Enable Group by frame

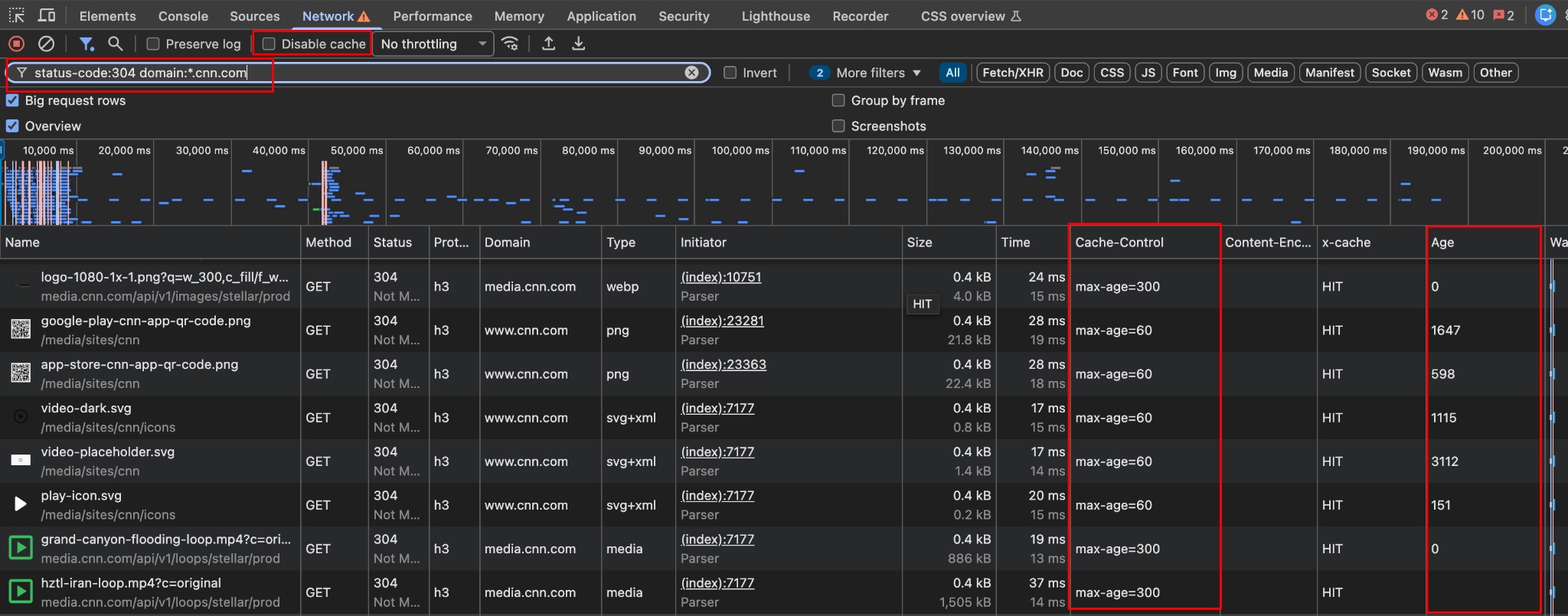(838, 100)
